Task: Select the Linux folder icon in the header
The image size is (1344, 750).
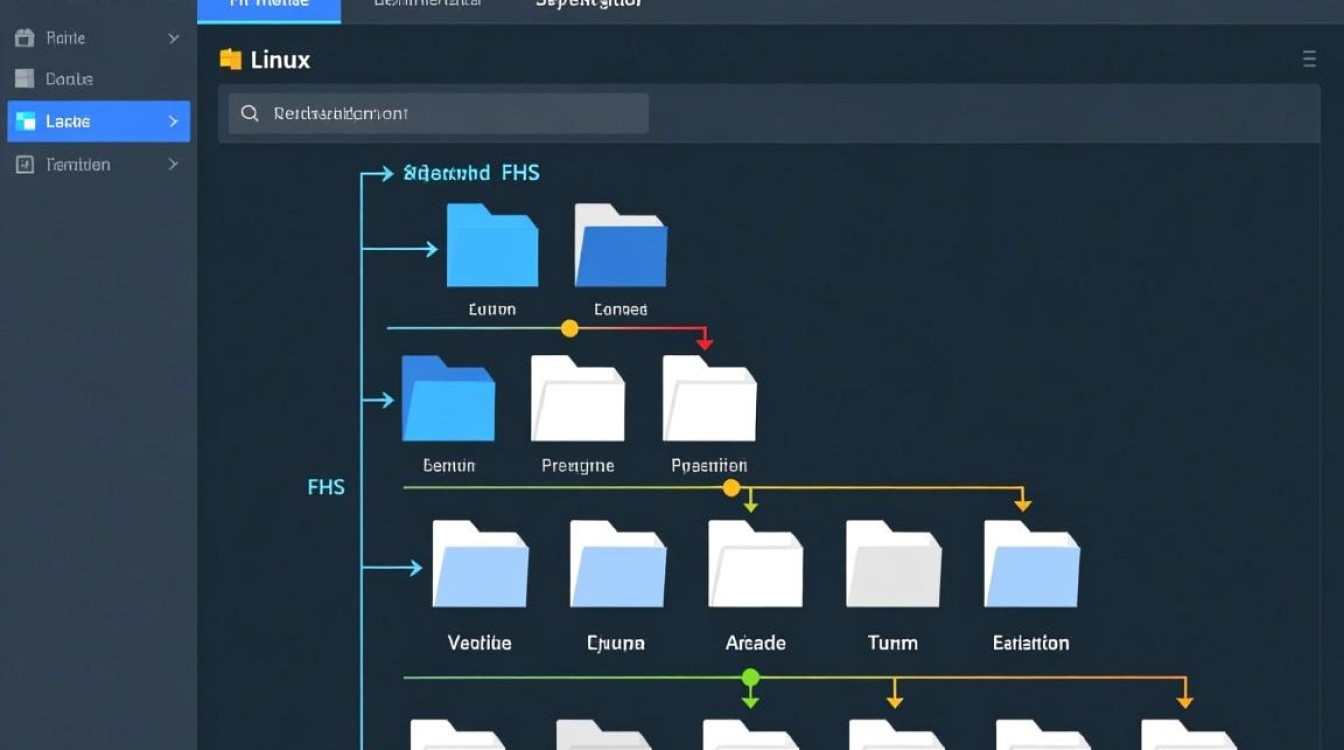Action: click(x=231, y=59)
